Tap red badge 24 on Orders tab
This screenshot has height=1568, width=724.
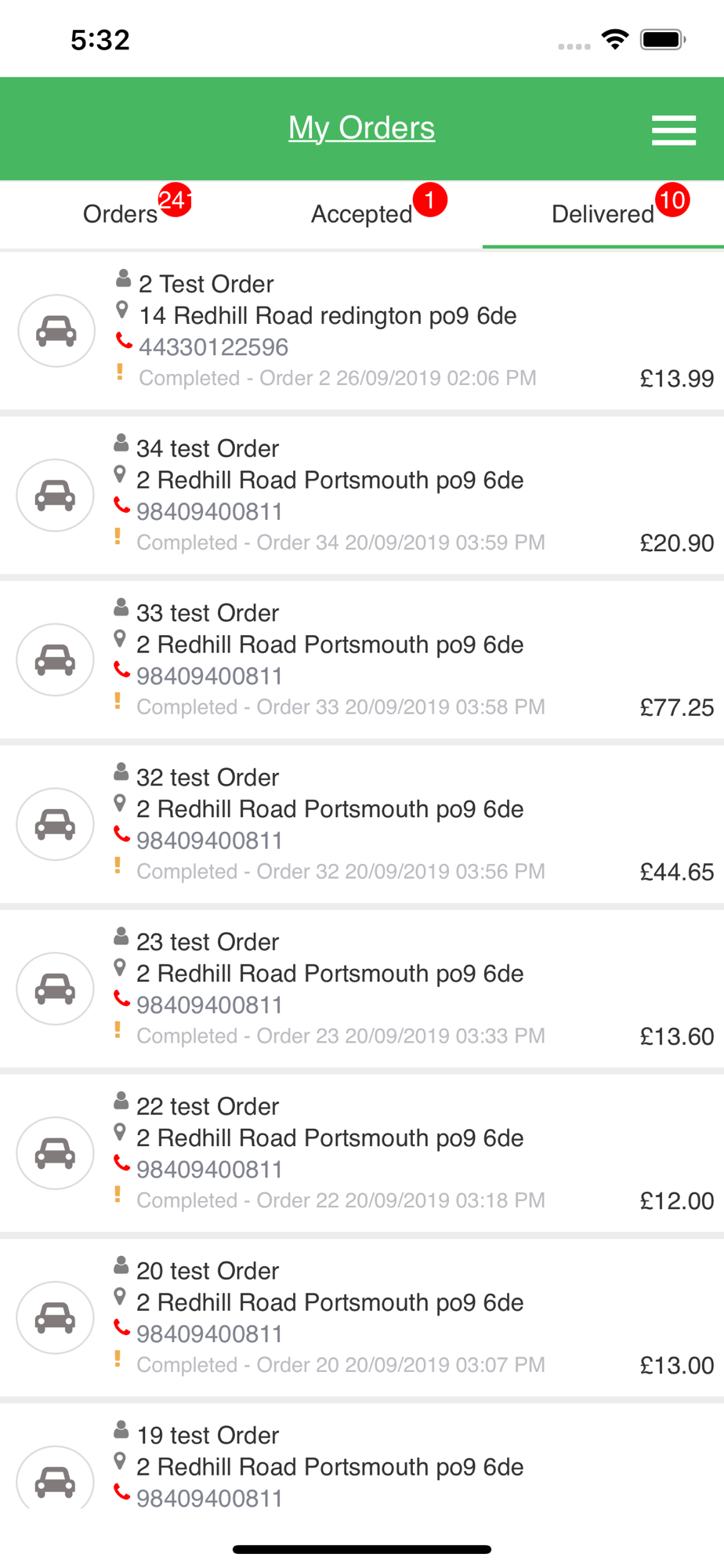coord(174,200)
